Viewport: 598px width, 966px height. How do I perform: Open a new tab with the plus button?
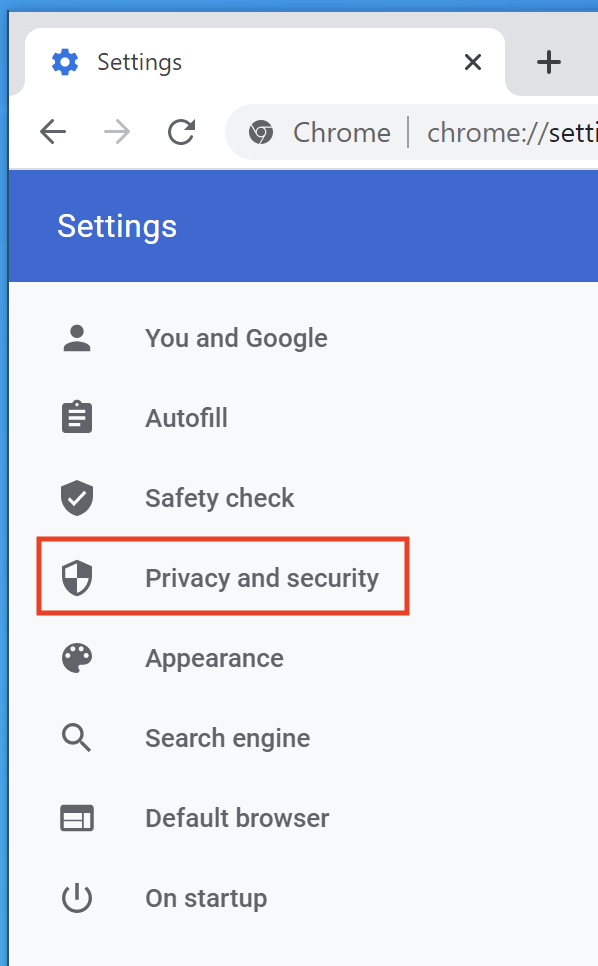pos(548,62)
